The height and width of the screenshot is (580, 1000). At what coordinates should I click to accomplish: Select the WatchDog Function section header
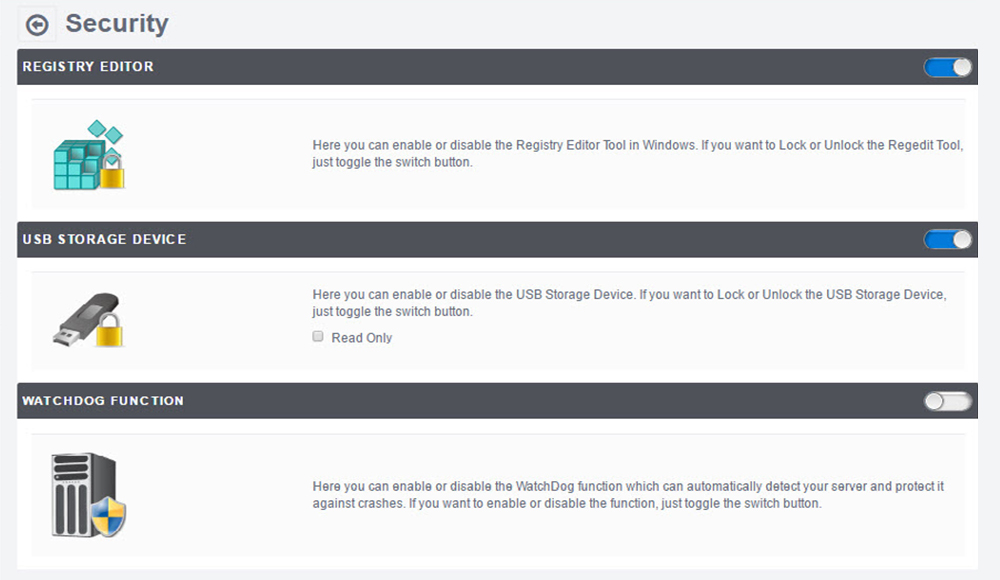point(103,401)
